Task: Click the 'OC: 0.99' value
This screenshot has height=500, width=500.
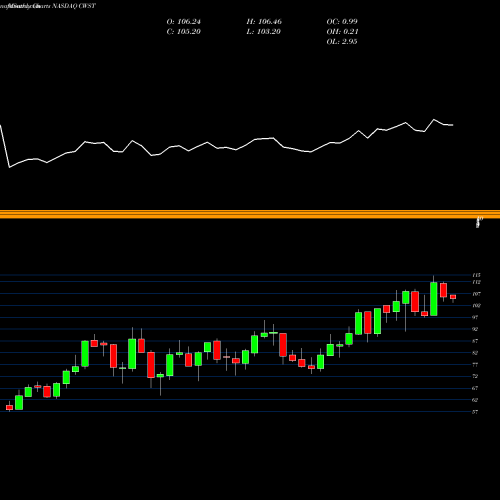Action: 342,22
